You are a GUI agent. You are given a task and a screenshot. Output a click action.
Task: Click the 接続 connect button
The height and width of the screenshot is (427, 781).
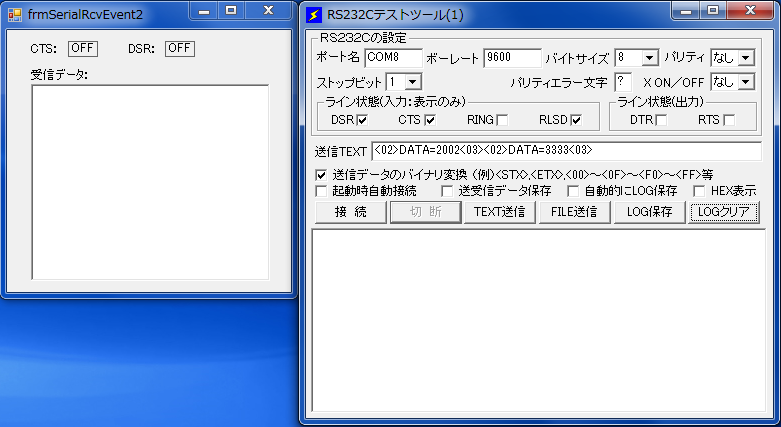point(351,212)
